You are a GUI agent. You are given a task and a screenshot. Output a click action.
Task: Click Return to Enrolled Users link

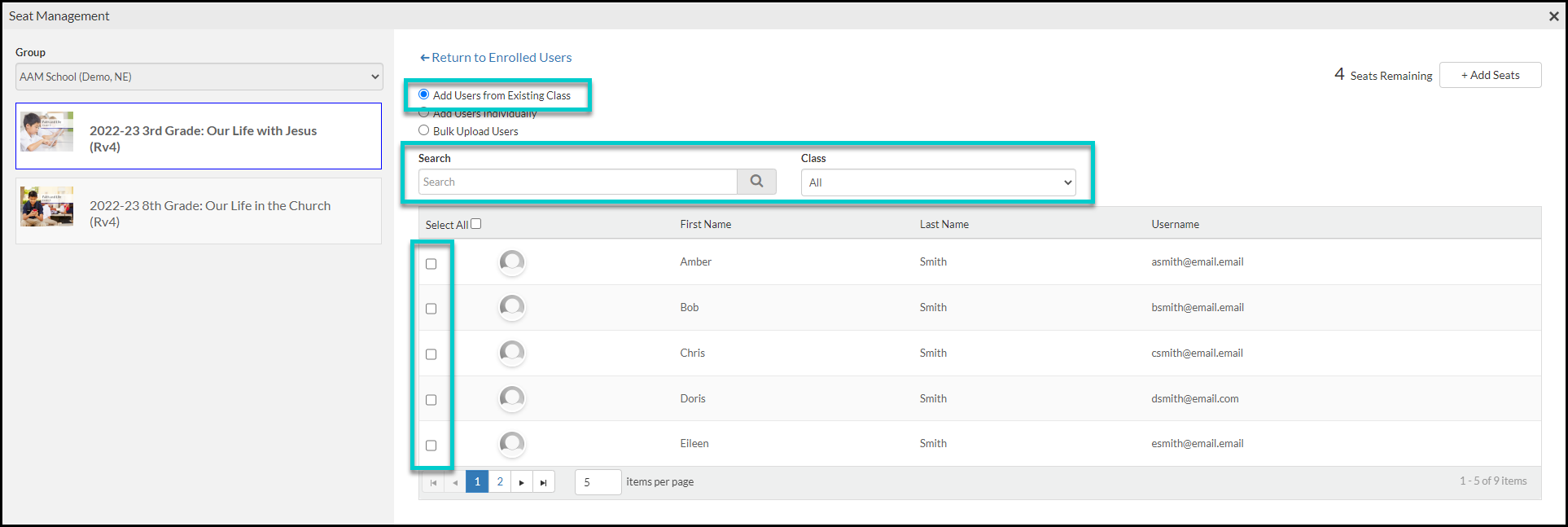pos(496,58)
